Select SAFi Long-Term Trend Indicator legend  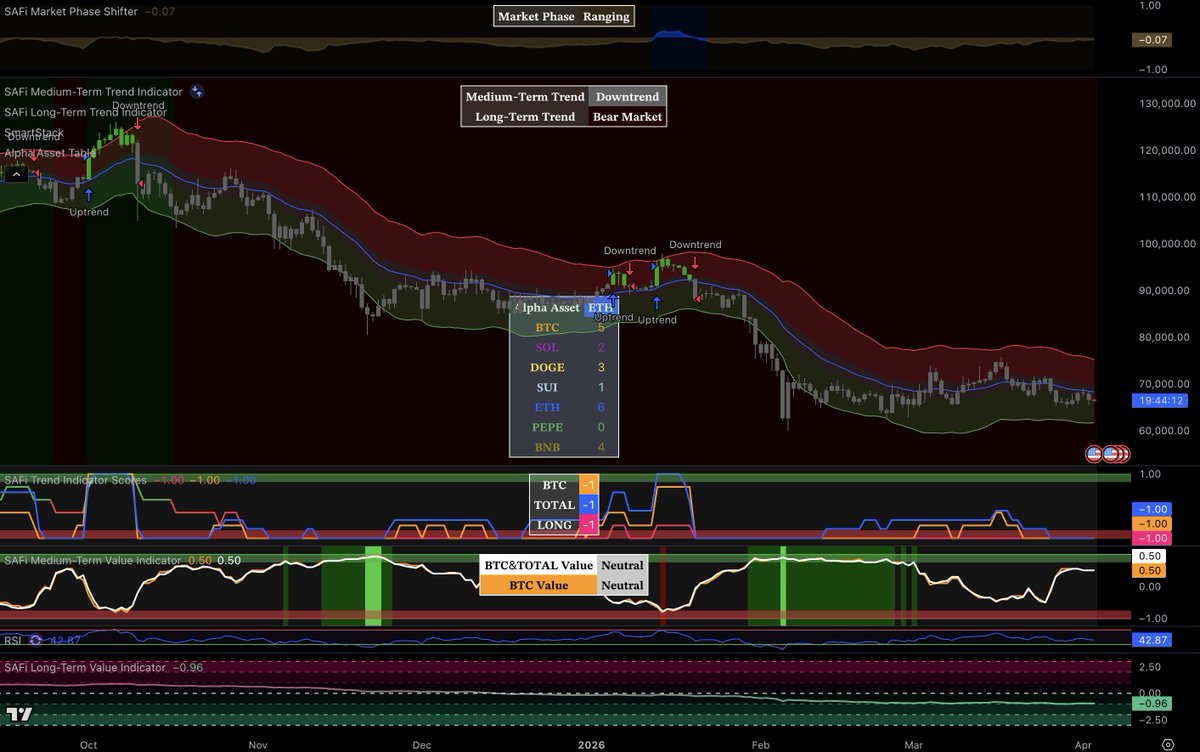85,112
